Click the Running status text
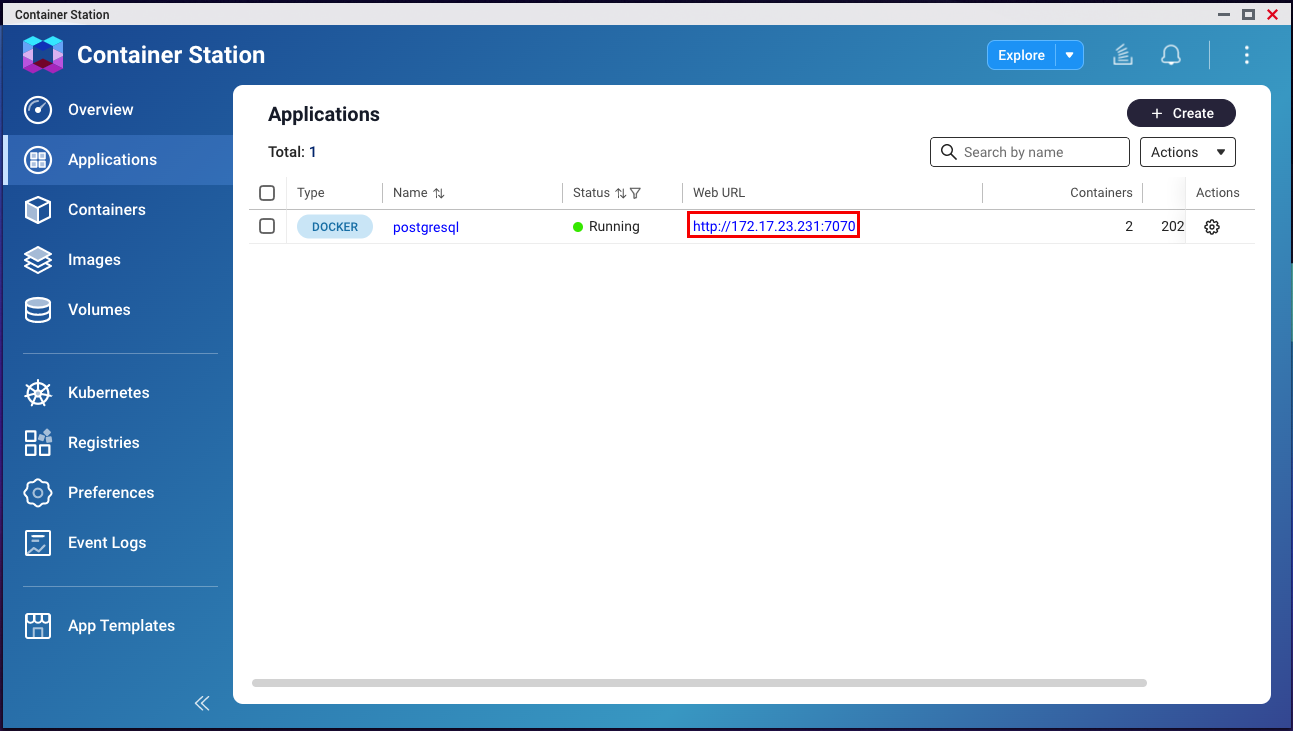Image resolution: width=1293 pixels, height=731 pixels. point(614,227)
